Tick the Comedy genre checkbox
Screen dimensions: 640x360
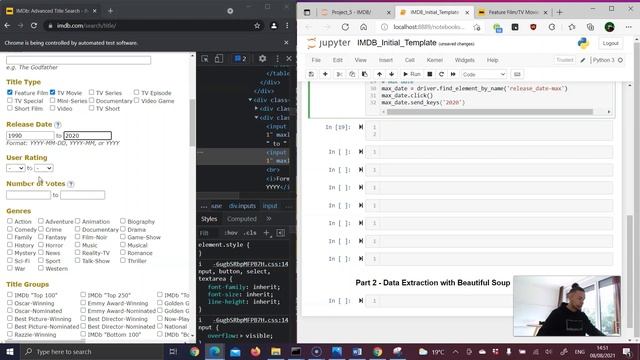pos(10,229)
